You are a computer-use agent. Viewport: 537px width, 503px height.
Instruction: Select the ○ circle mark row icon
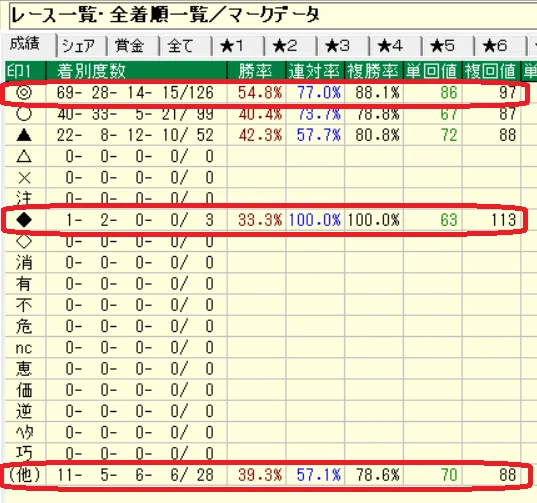tap(24, 114)
